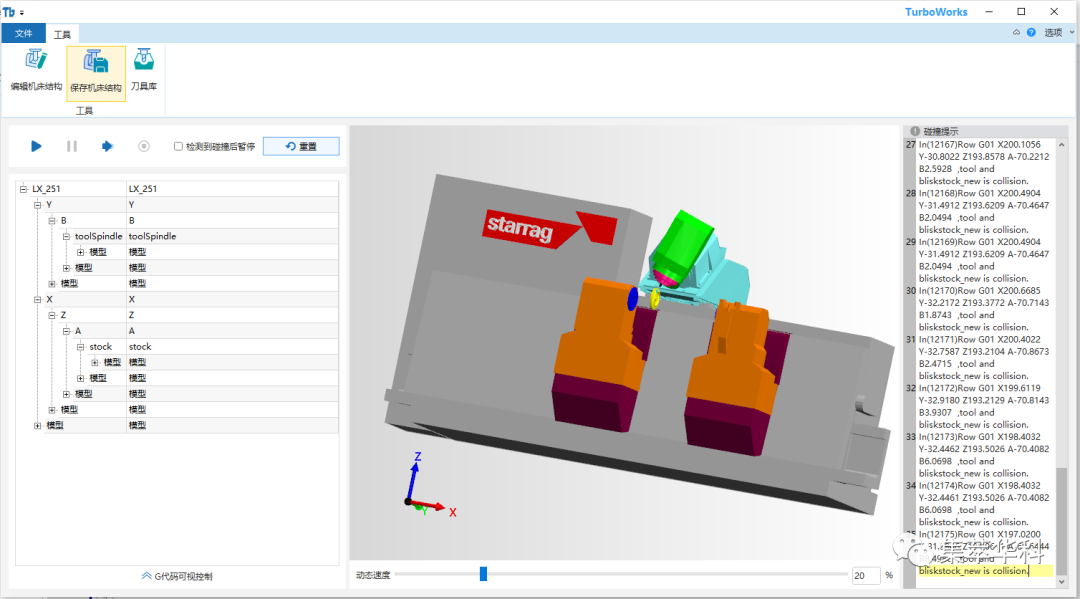This screenshot has width=1080, height=599.
Task: Click the speed percentage input field
Action: click(865, 575)
